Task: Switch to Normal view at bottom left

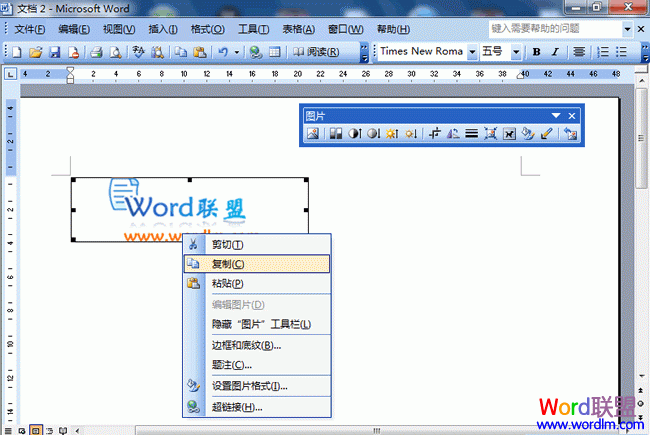Action: click(x=8, y=431)
